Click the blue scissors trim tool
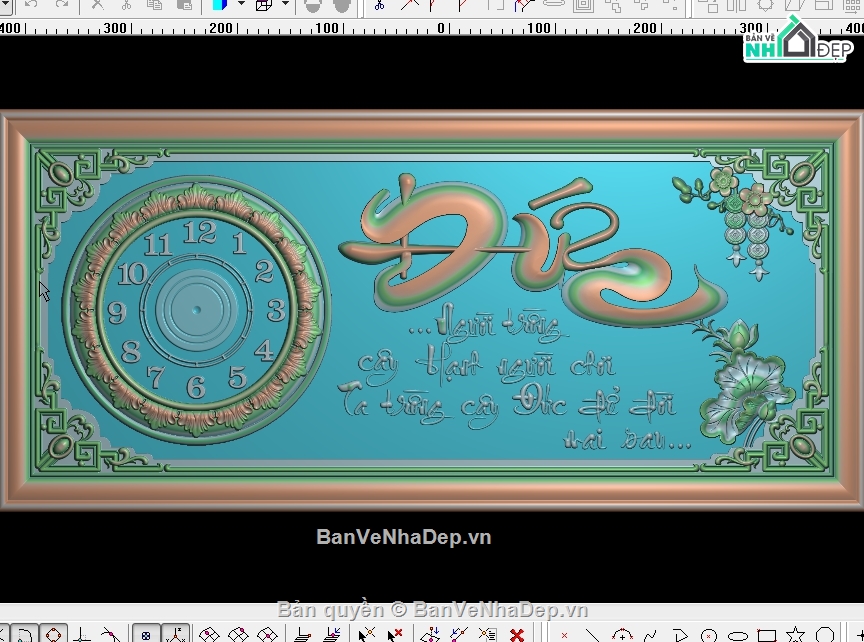 (379, 6)
